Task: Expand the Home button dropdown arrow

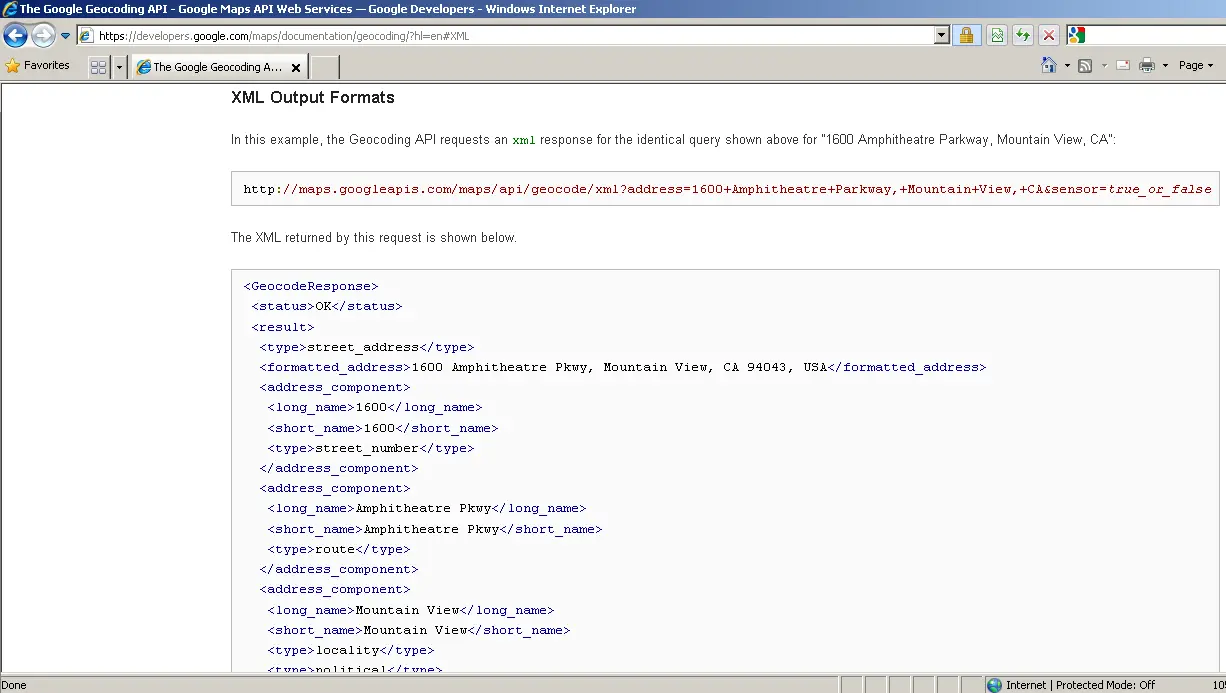Action: coord(1067,66)
